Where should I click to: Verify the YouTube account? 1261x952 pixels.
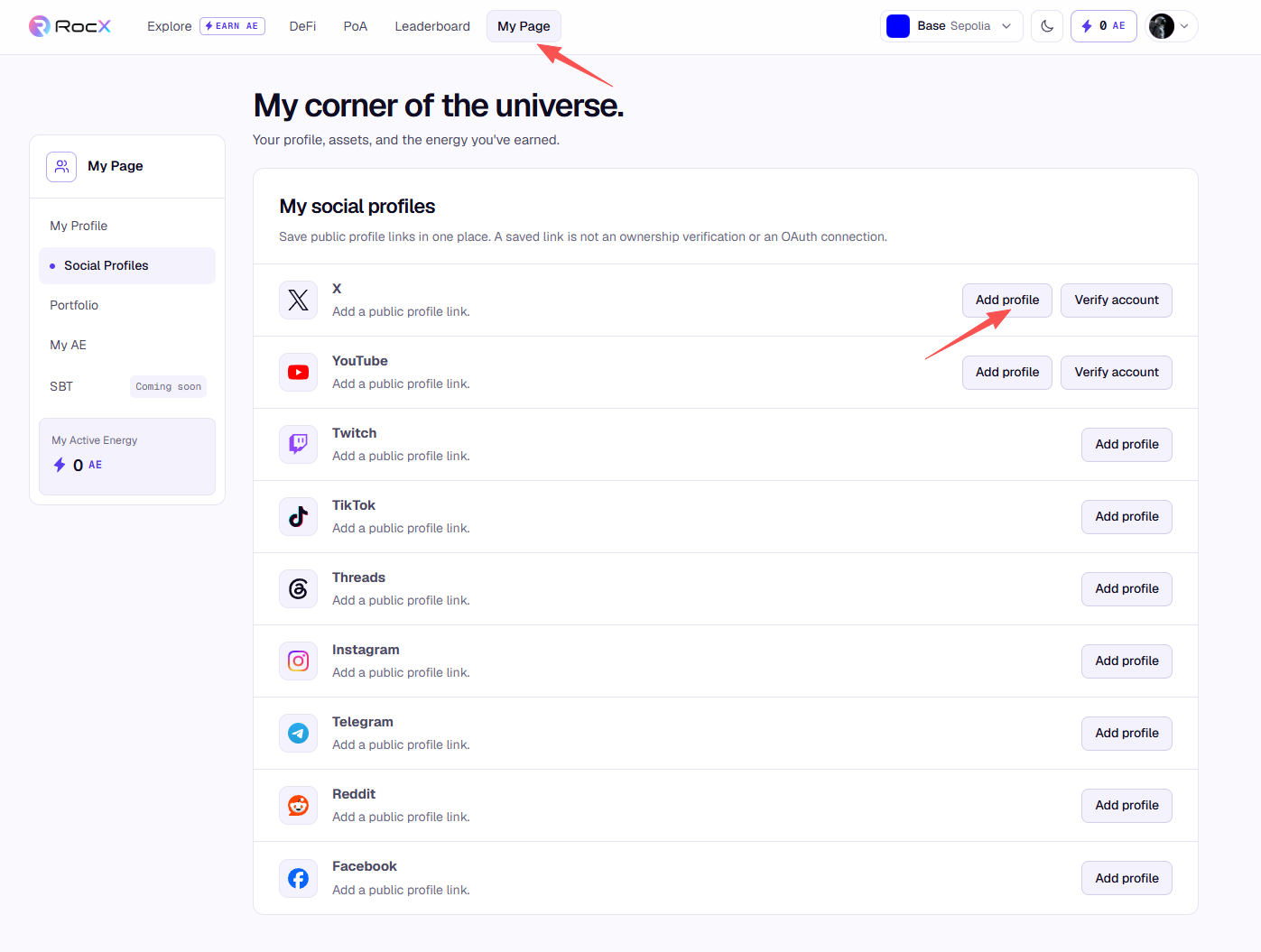[1117, 373]
